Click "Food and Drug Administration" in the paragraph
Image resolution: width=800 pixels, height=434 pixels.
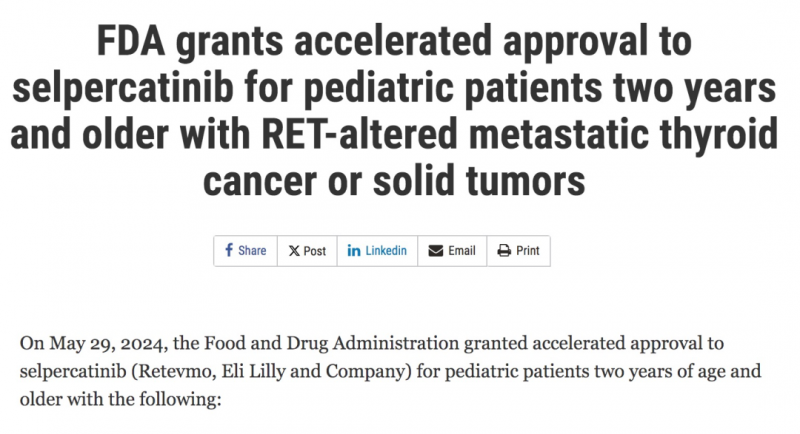[x=332, y=343]
